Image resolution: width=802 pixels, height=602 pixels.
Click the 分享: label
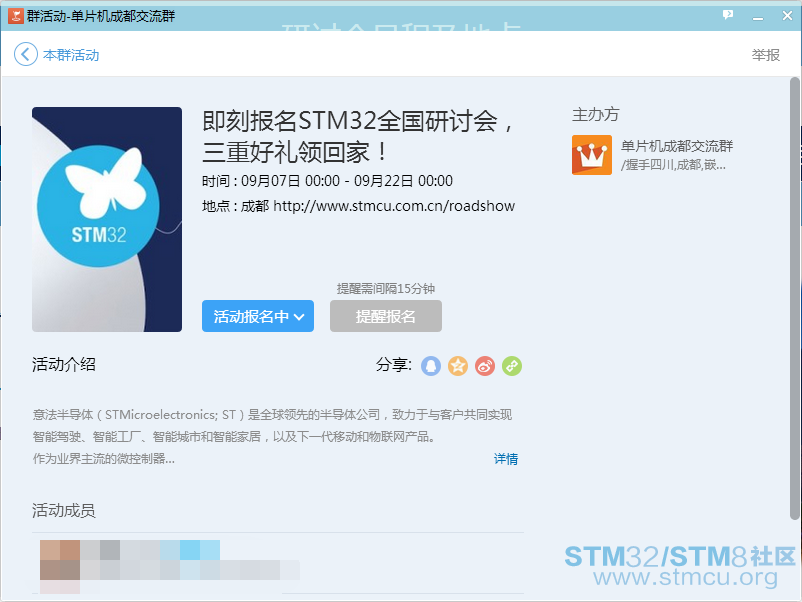(394, 365)
